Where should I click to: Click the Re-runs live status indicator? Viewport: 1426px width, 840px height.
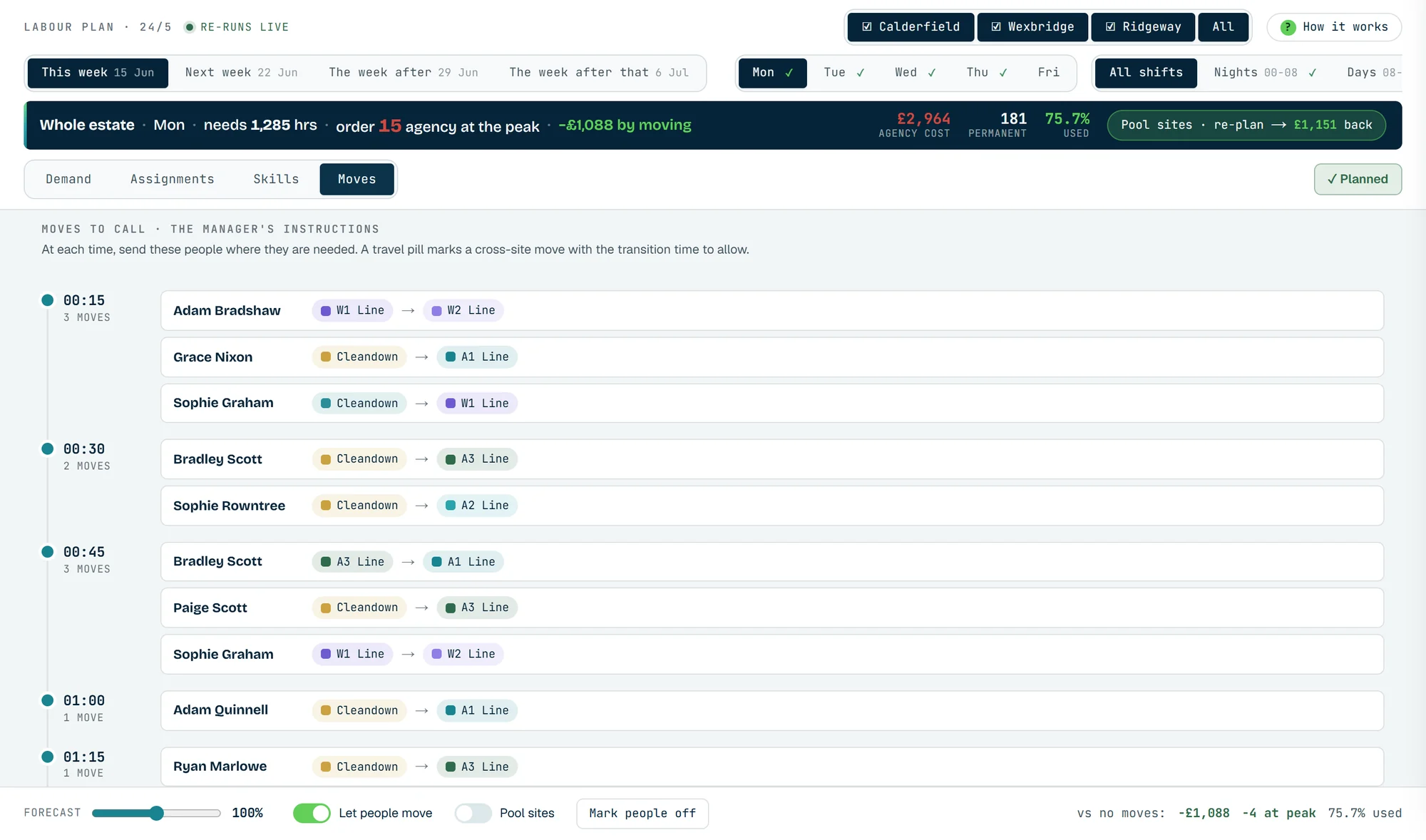236,27
